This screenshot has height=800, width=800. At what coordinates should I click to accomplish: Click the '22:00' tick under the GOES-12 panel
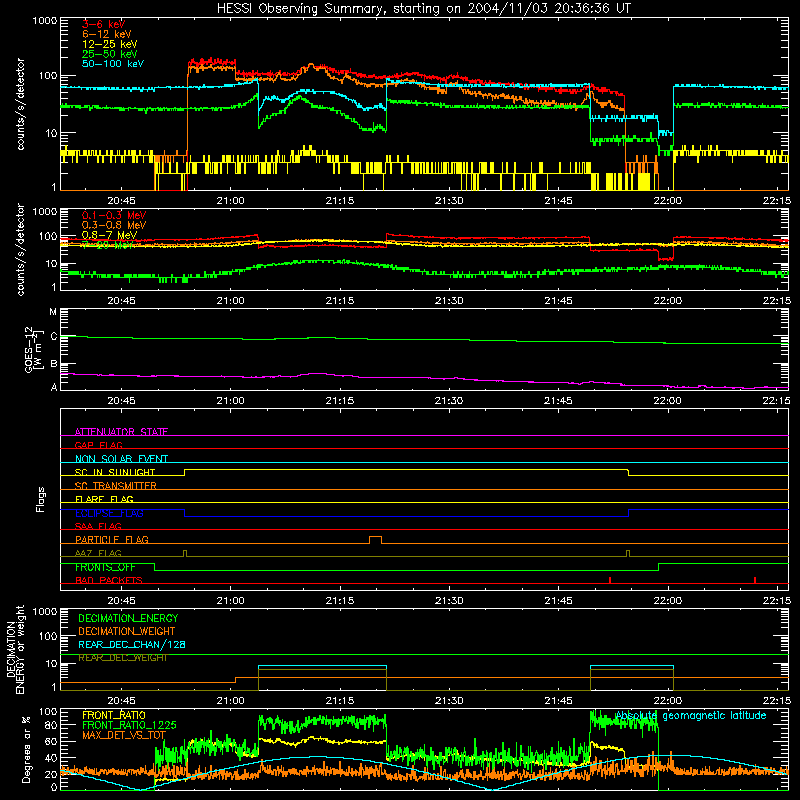[667, 401]
